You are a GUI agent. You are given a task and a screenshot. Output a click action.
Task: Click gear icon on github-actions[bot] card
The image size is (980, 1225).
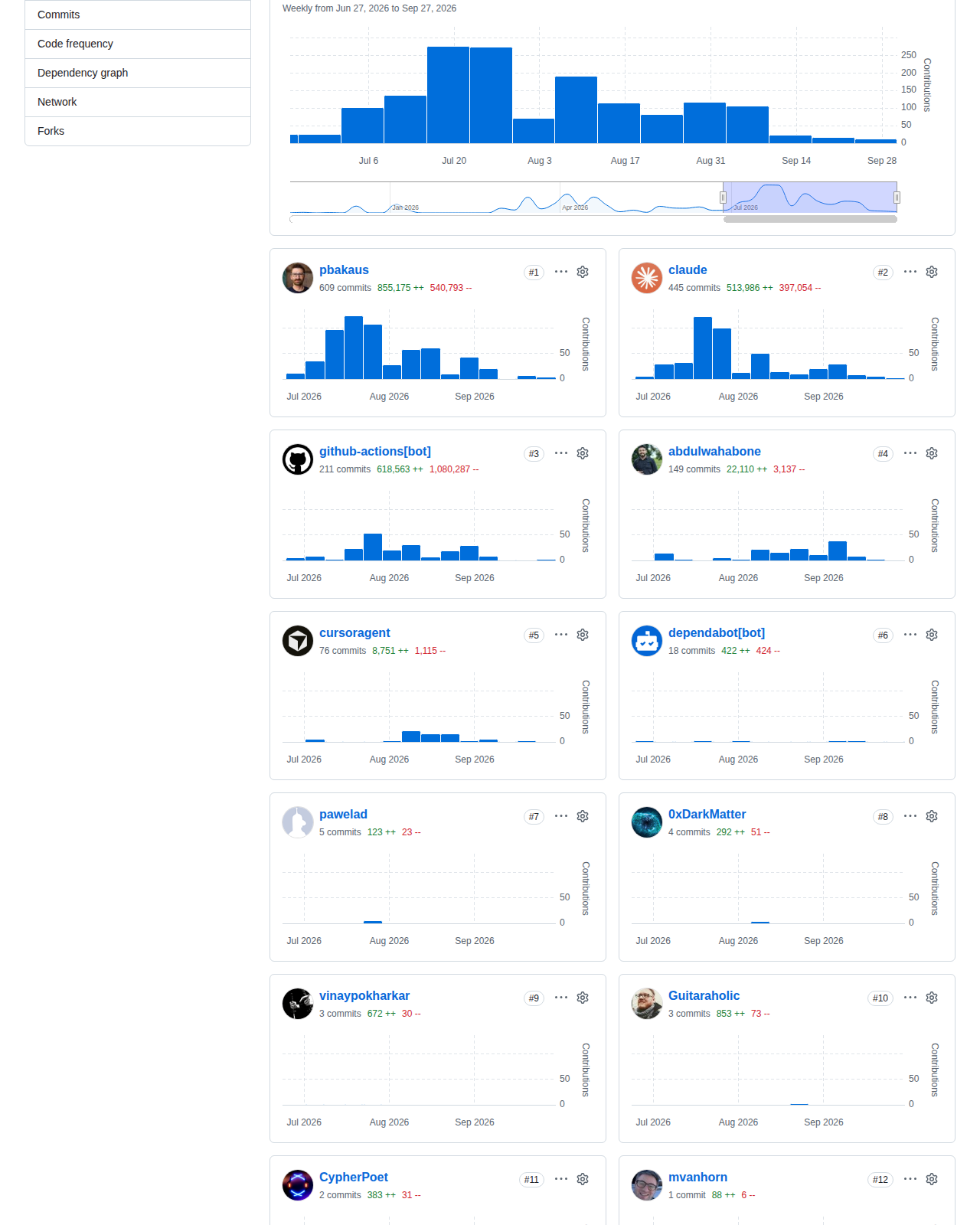tap(583, 453)
